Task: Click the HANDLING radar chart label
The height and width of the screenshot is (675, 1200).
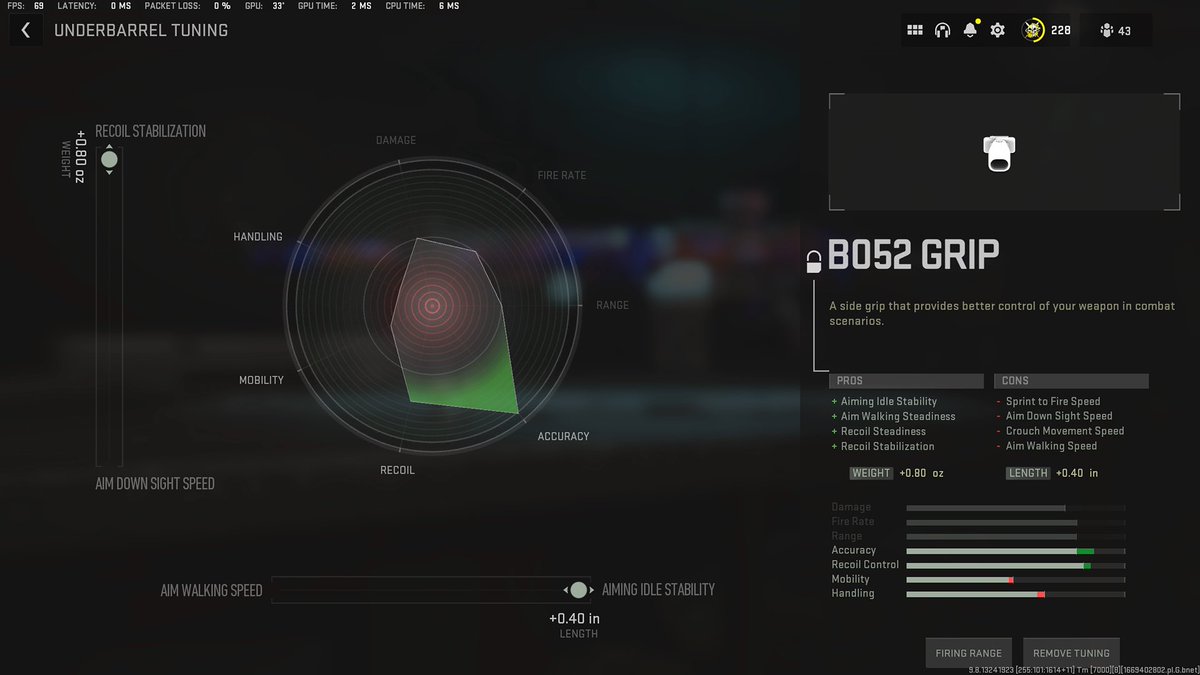Action: point(258,237)
